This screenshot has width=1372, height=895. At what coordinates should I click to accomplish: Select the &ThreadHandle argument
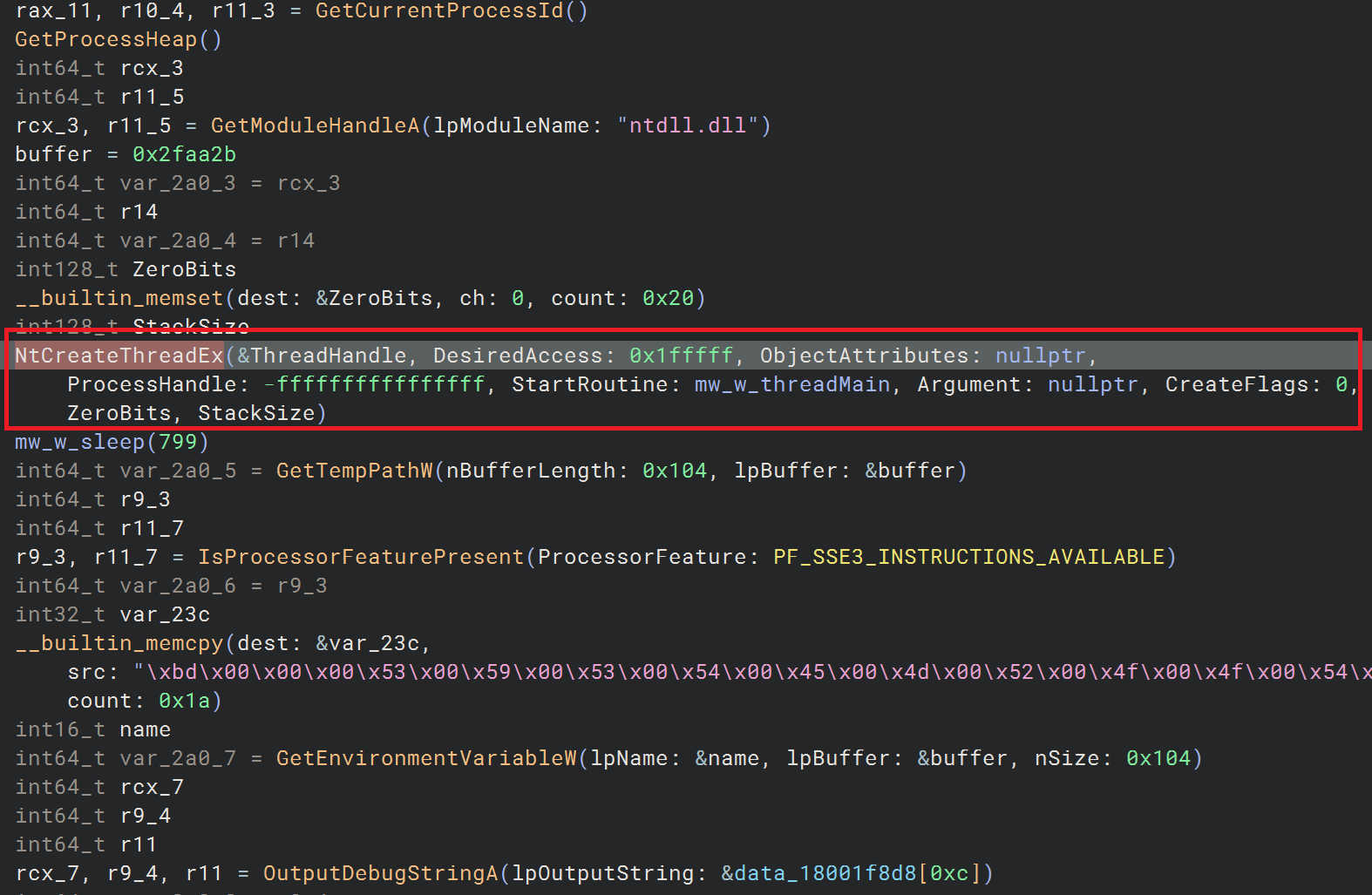[322, 356]
